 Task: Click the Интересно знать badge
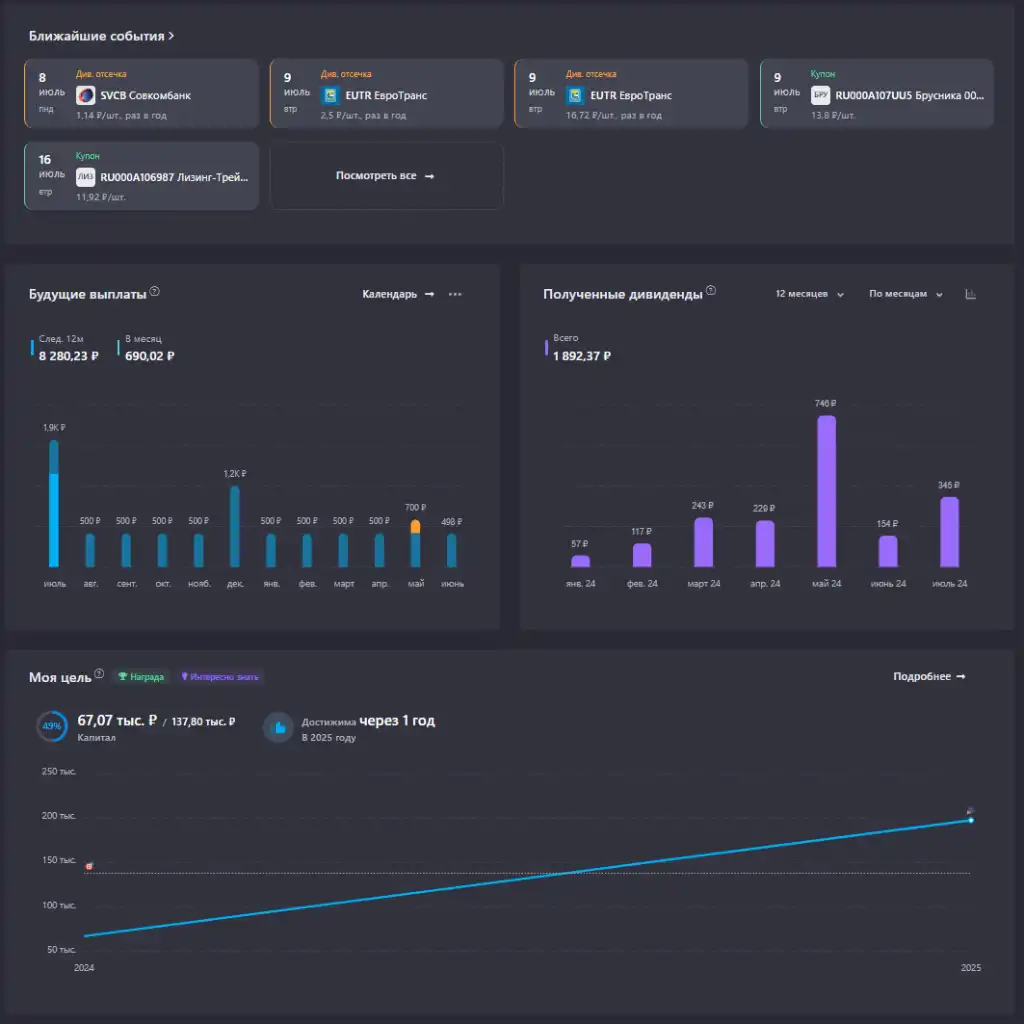point(220,677)
